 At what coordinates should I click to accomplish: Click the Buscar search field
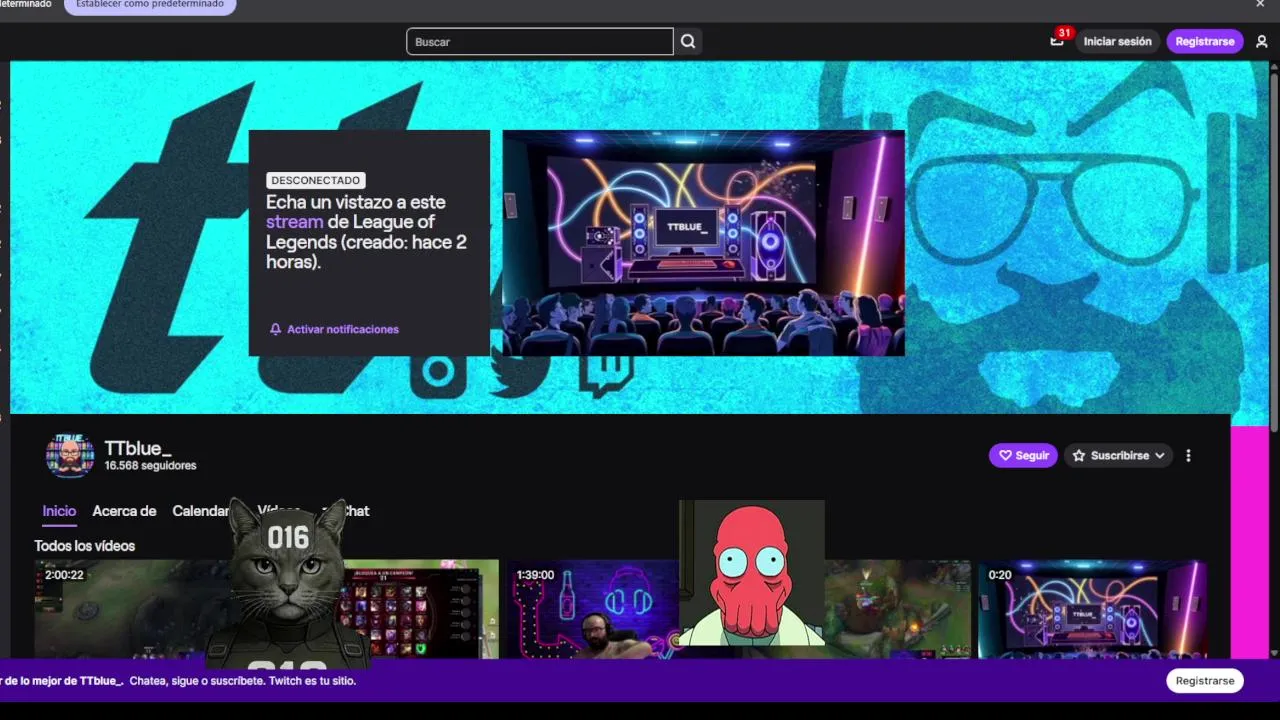540,41
